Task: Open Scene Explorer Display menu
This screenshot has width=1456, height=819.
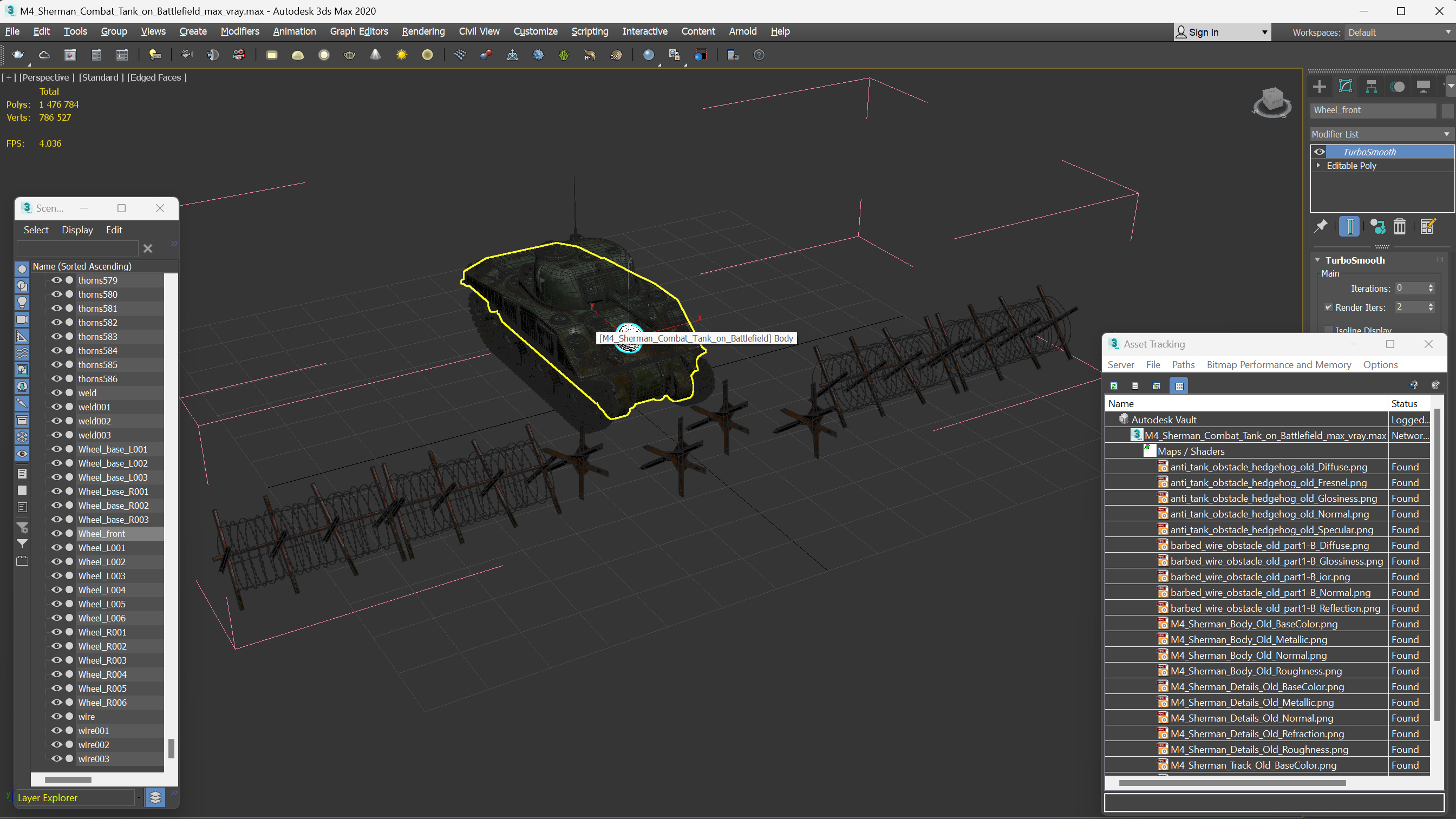Action: [77, 230]
